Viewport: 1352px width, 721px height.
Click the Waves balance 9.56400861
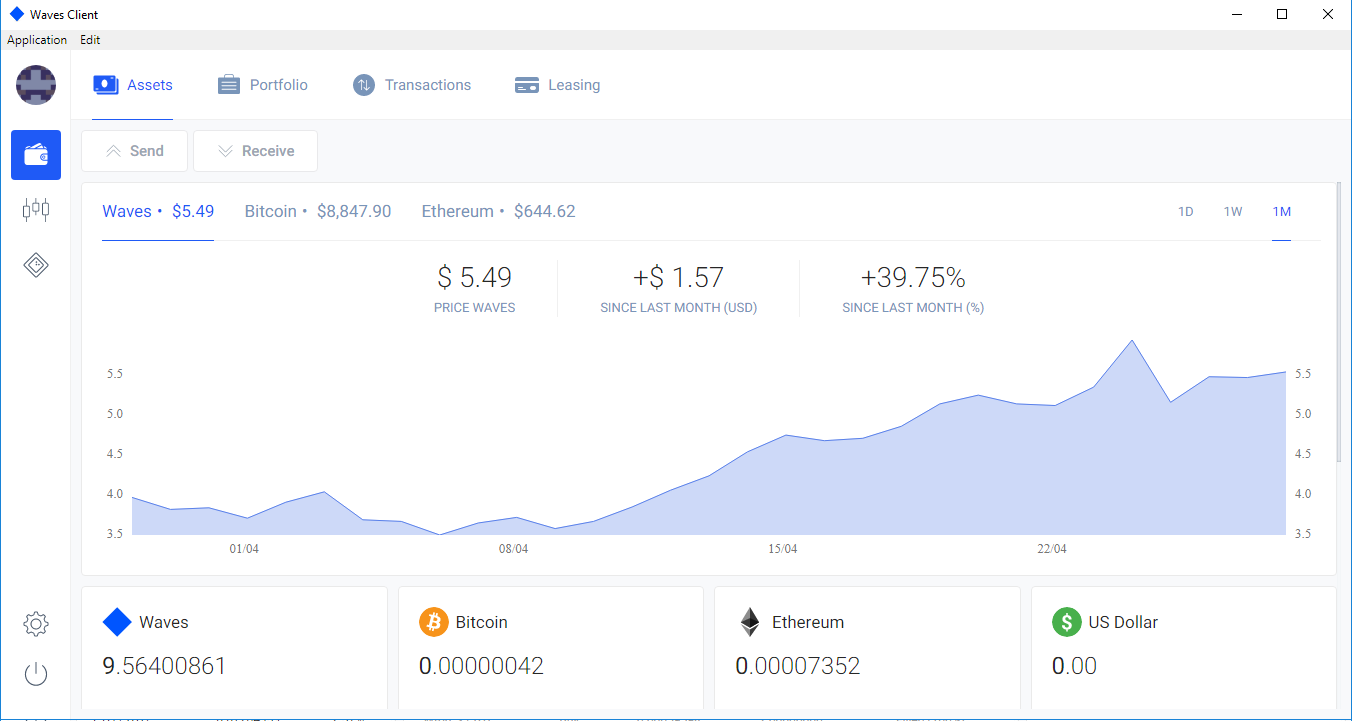[165, 666]
